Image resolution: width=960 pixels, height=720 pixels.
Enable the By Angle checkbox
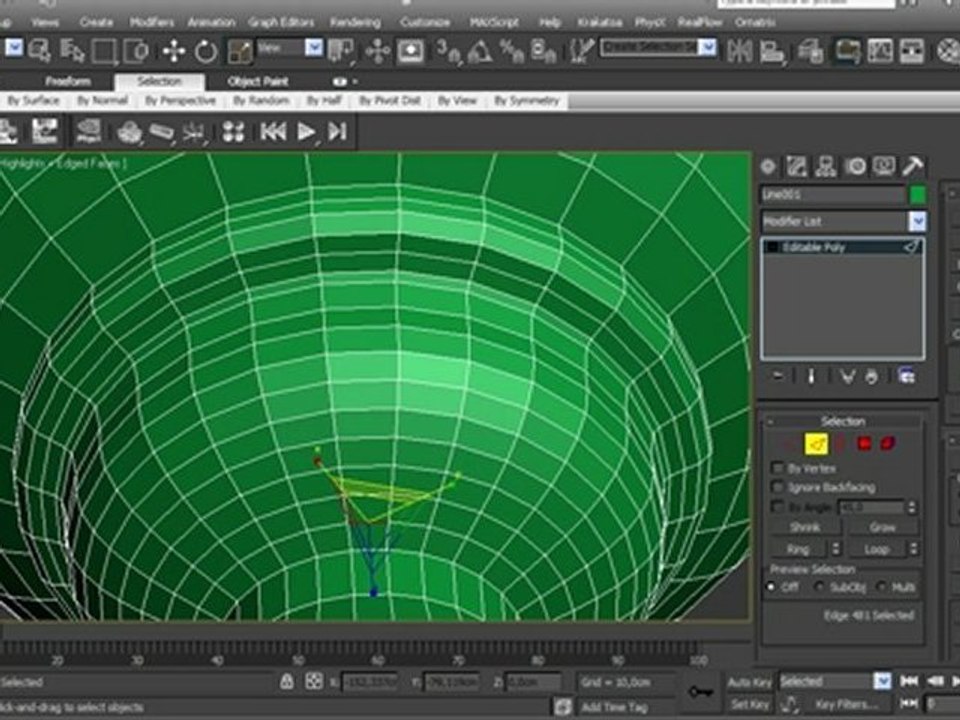click(778, 507)
